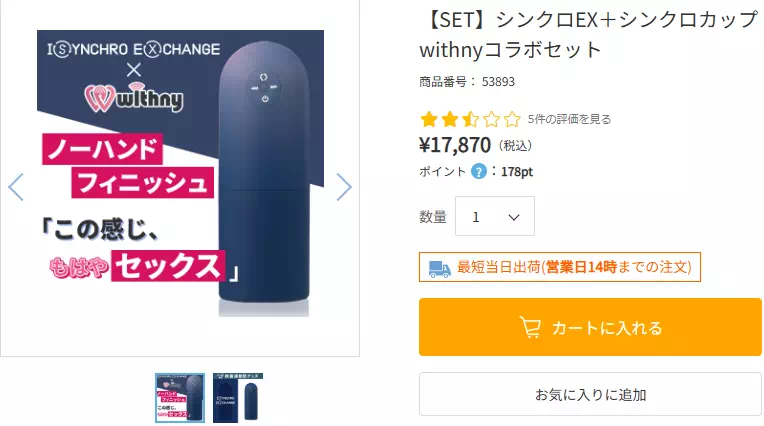Show the previous product image
Viewport: 764px width, 426px height.
point(16,187)
